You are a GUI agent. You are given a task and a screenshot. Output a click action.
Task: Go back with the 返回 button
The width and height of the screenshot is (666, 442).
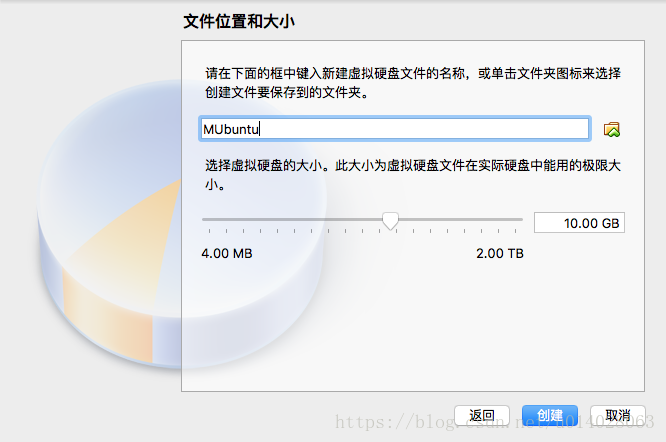[x=482, y=415]
